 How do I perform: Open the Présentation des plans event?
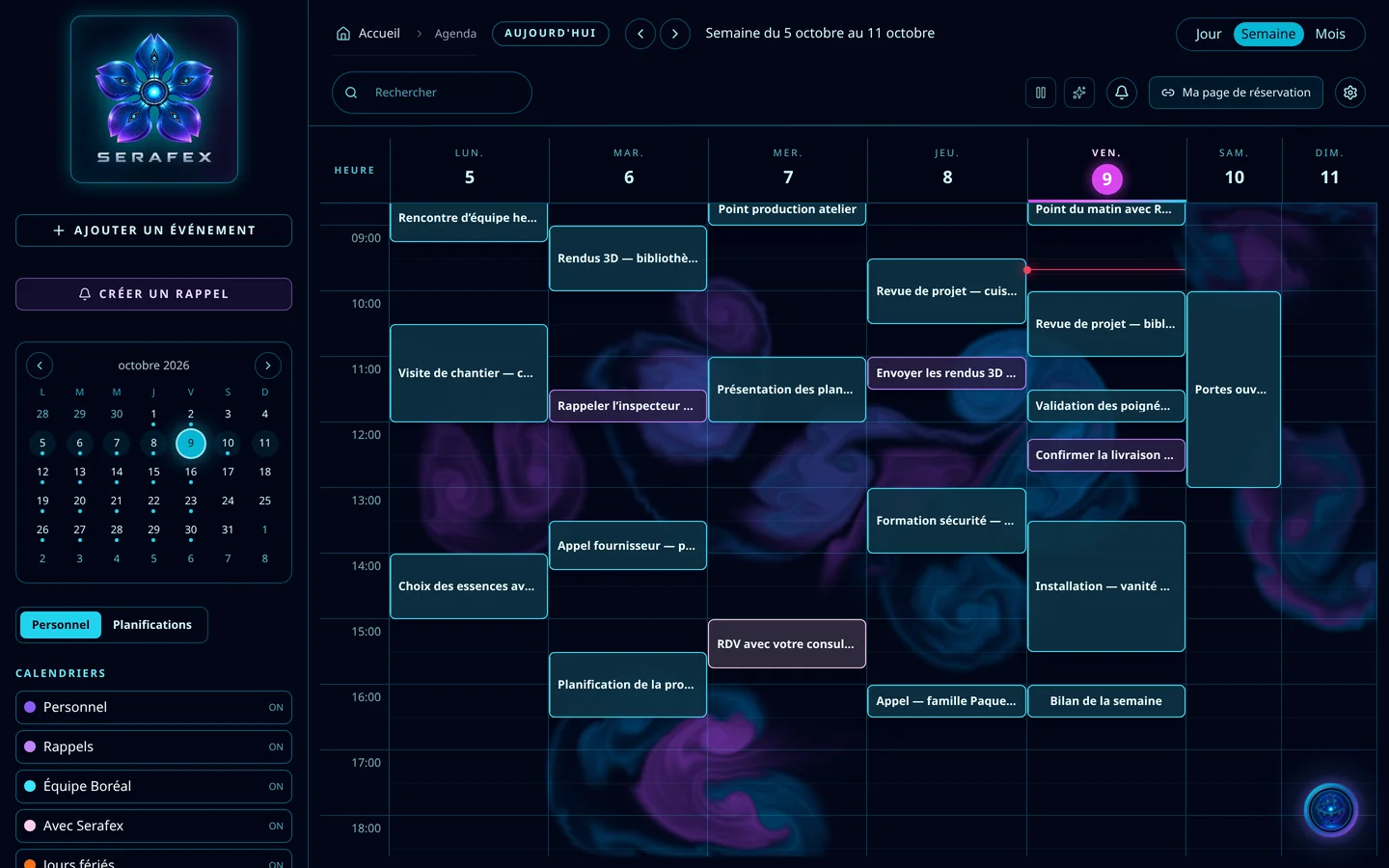click(x=787, y=390)
